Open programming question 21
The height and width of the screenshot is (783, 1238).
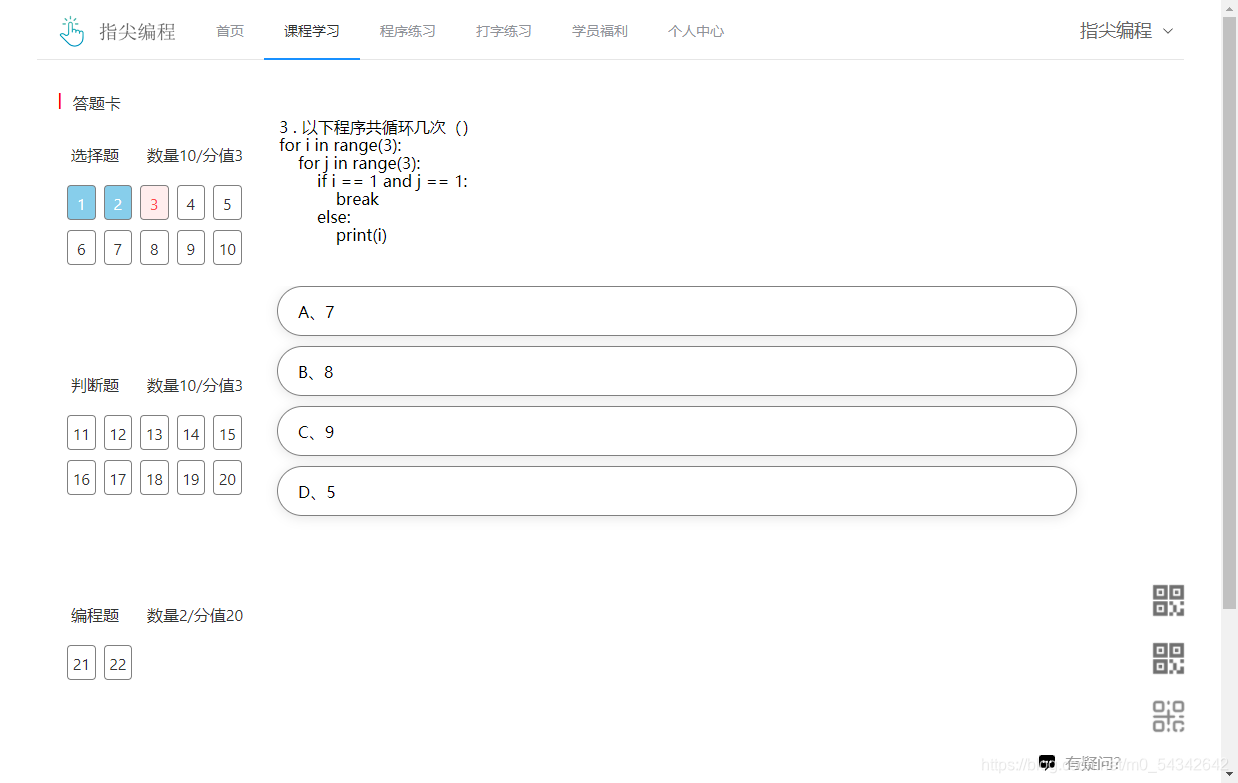coord(81,663)
